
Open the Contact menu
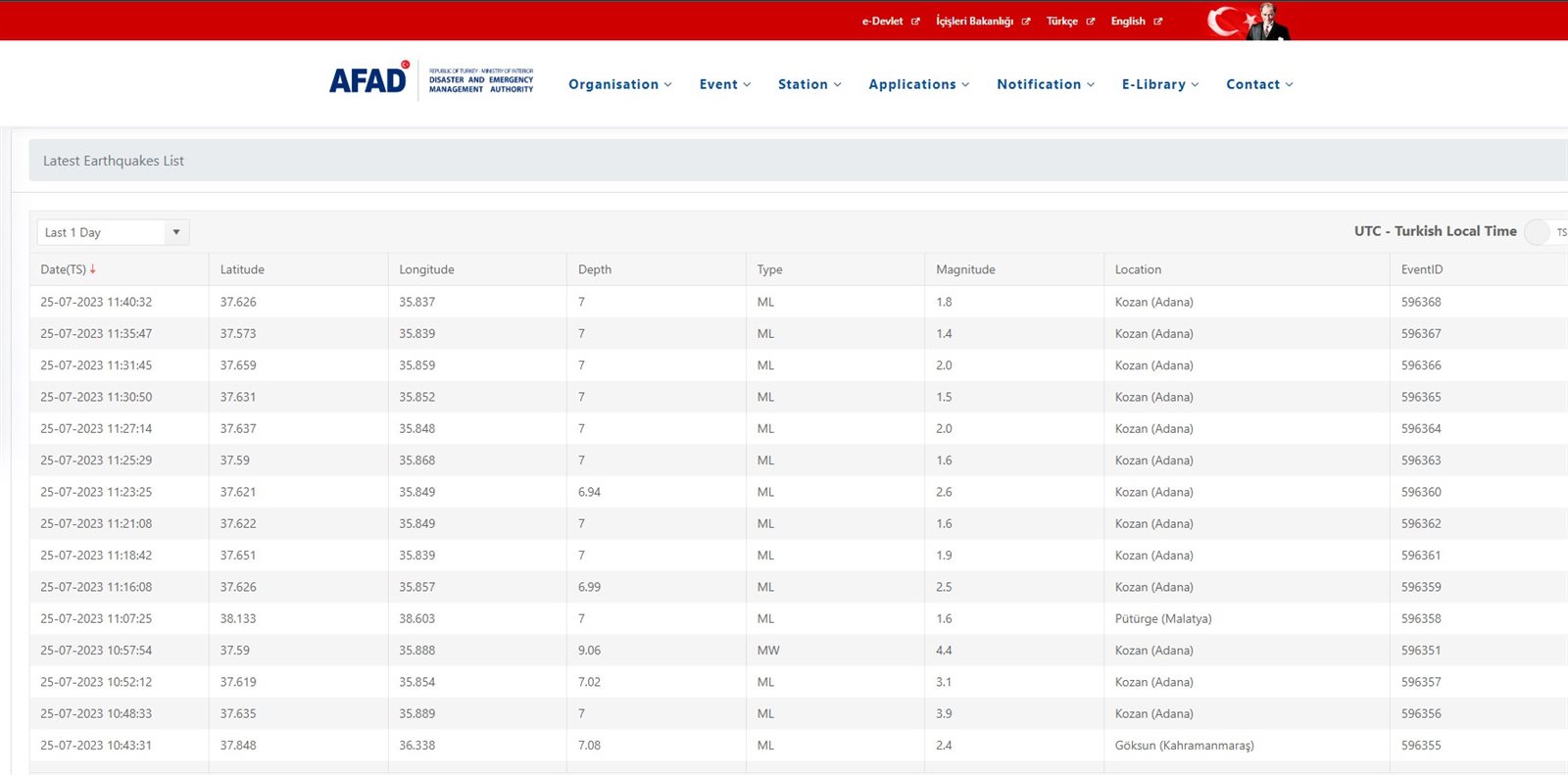(x=1258, y=84)
